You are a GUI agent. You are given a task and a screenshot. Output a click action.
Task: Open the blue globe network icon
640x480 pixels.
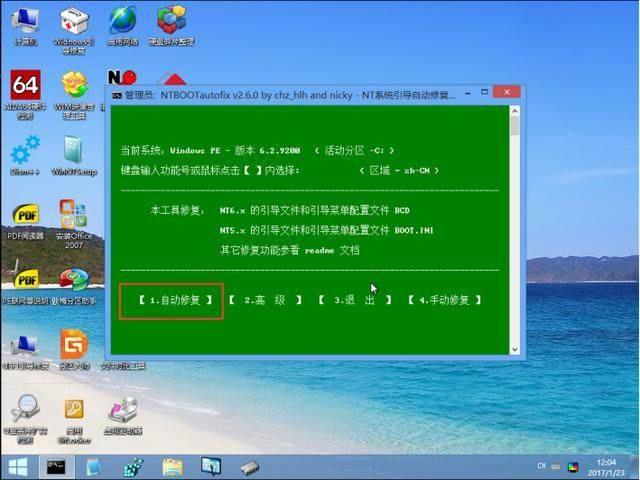point(122,26)
